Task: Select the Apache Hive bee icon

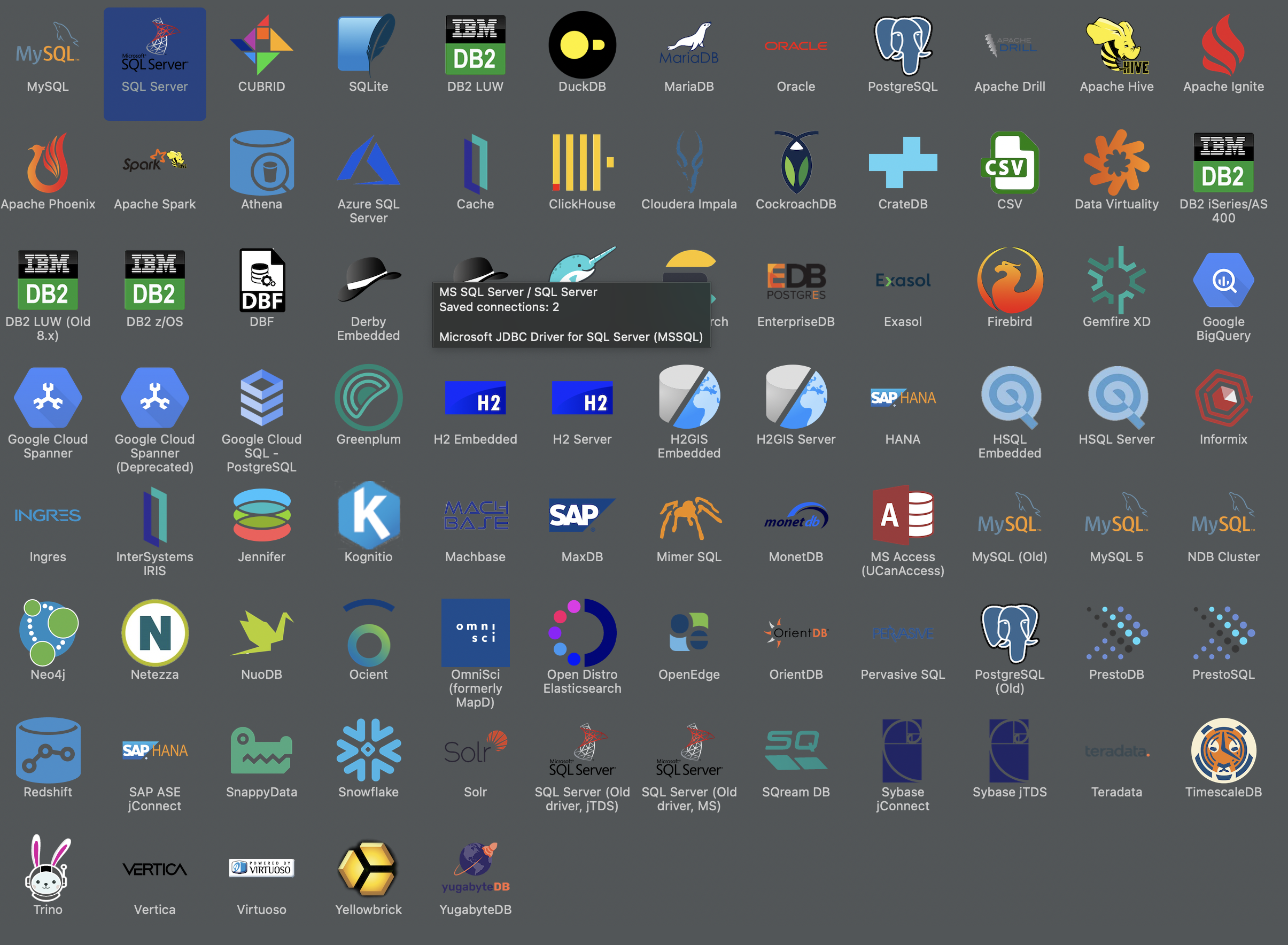Action: [1116, 46]
